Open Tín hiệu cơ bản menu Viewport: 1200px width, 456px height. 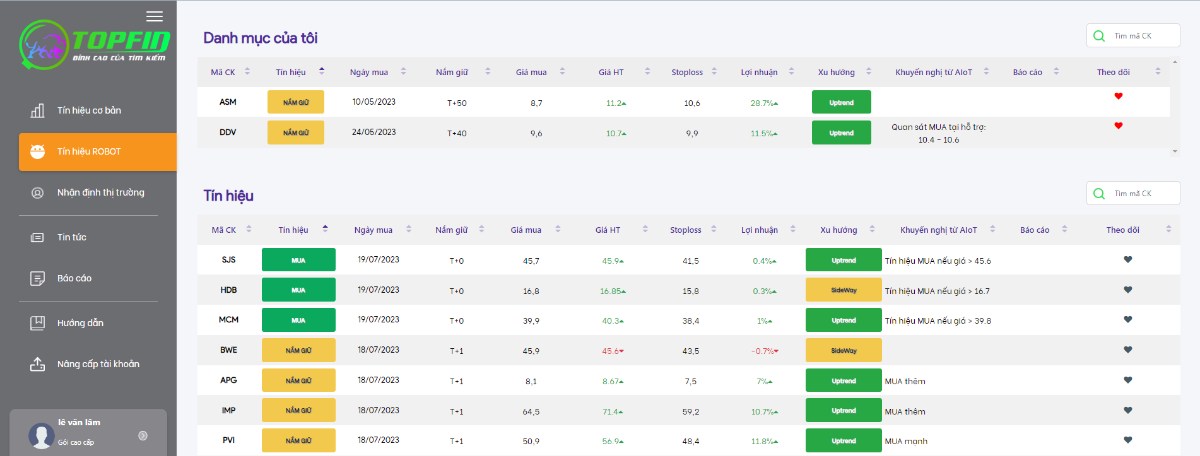89,110
